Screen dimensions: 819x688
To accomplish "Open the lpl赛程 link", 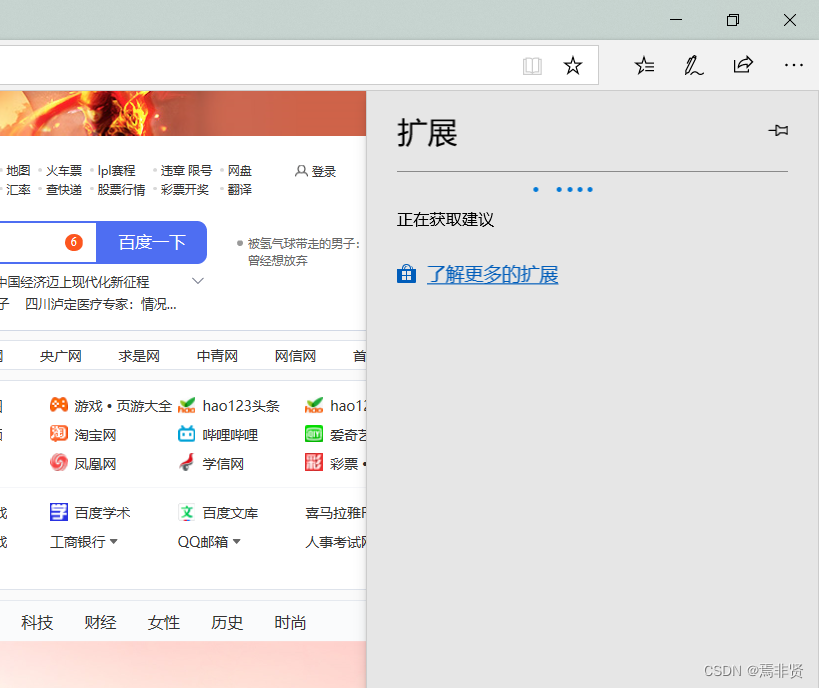I will [x=116, y=171].
